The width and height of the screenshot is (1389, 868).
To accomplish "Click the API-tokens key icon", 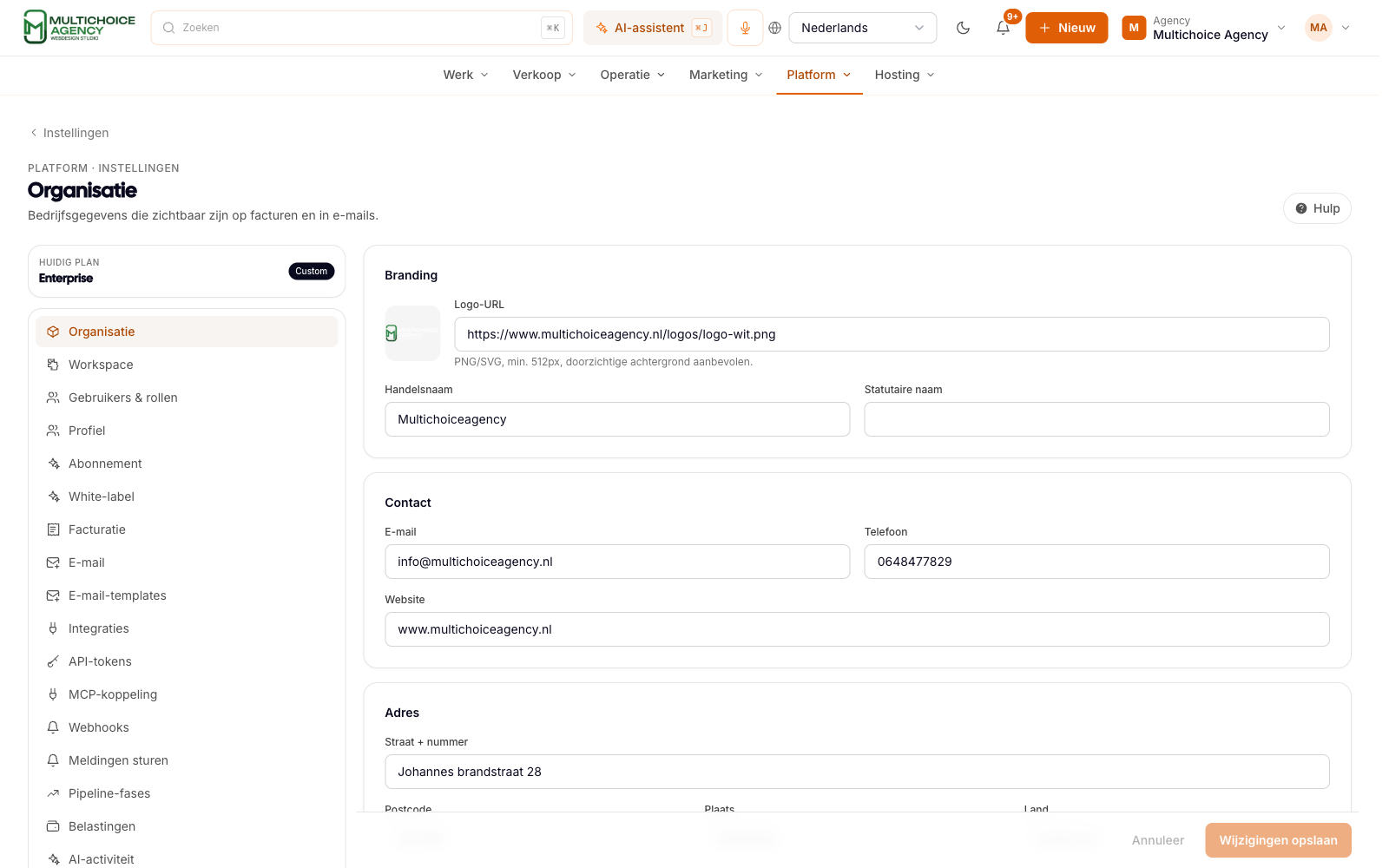I will pos(53,661).
